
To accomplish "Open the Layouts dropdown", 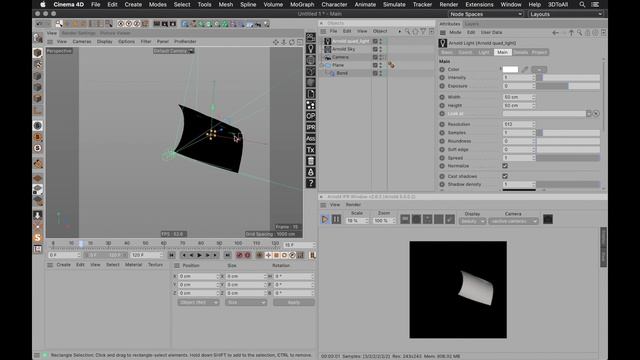I will pyautogui.click(x=566, y=14).
